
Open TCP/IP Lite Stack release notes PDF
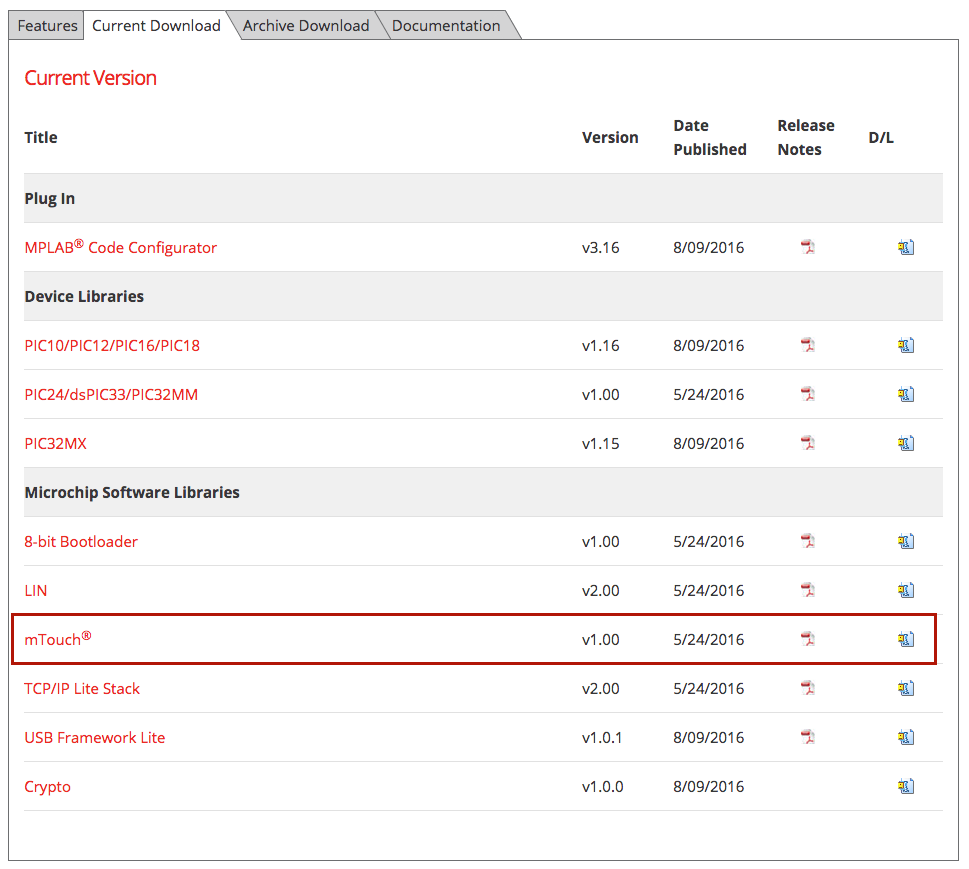[x=808, y=689]
